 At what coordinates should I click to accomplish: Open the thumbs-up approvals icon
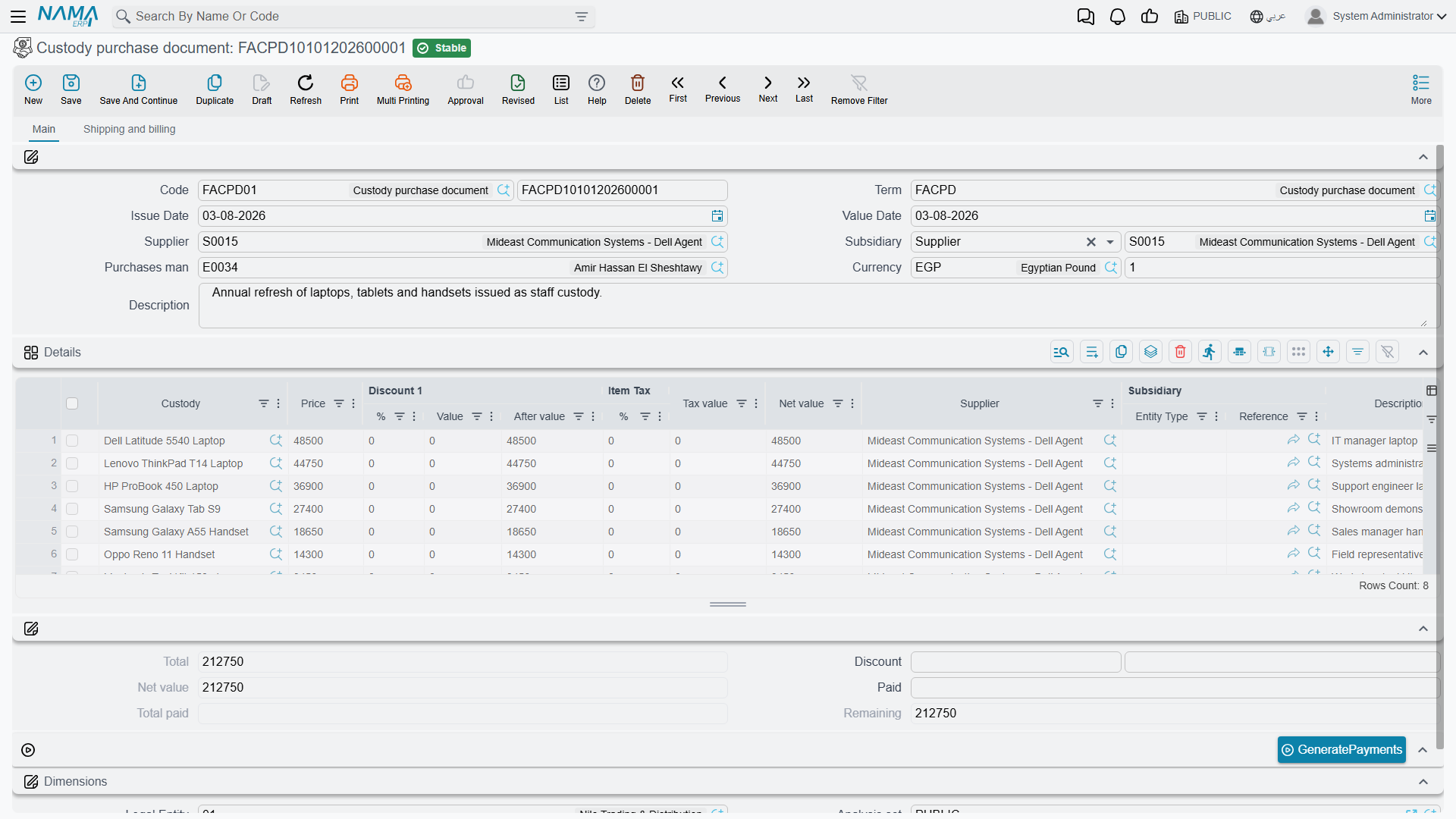(1150, 17)
